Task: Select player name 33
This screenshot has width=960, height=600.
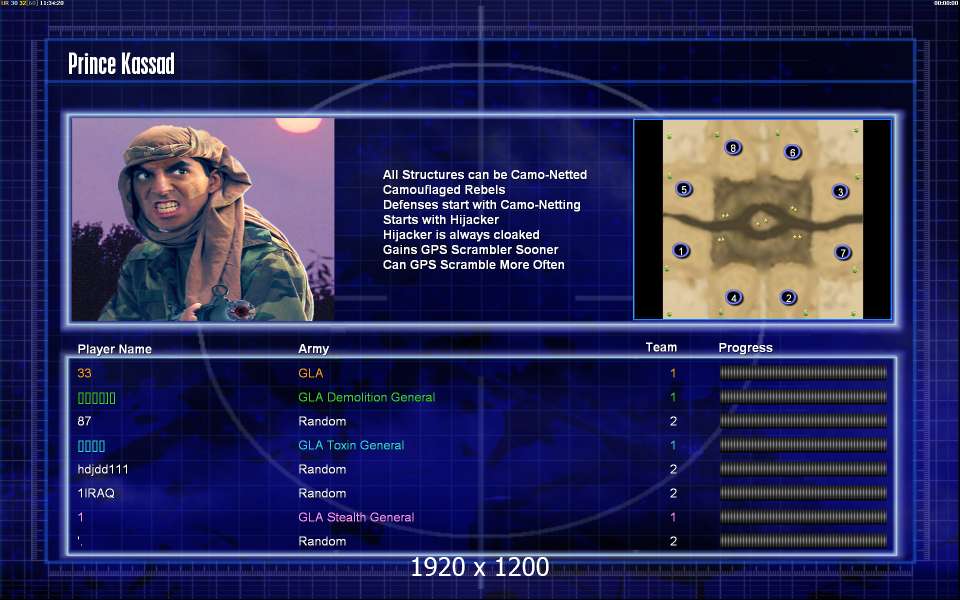Action: point(84,373)
